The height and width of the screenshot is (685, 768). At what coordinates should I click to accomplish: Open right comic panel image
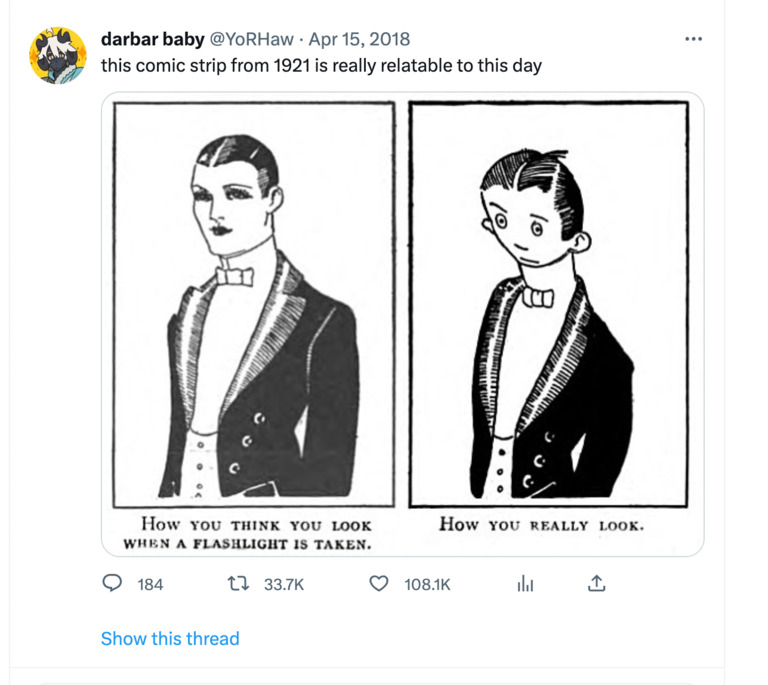(x=549, y=305)
